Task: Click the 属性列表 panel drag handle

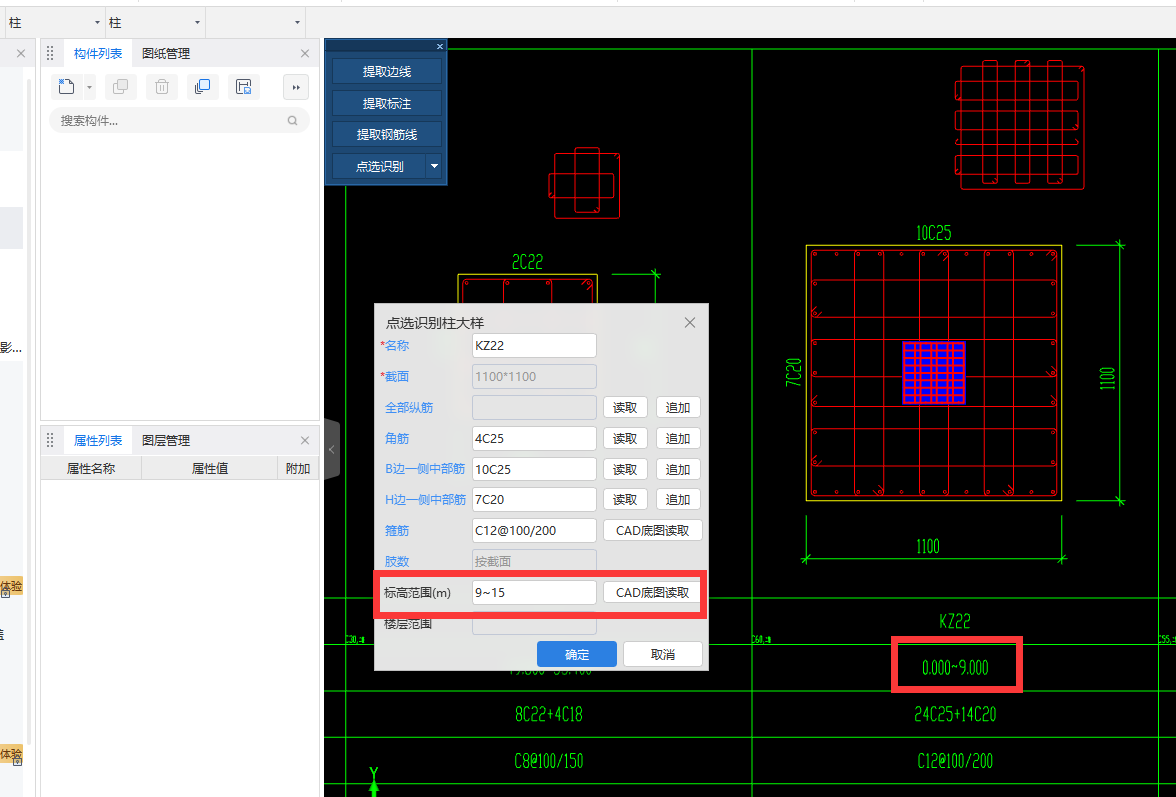Action: (50, 440)
